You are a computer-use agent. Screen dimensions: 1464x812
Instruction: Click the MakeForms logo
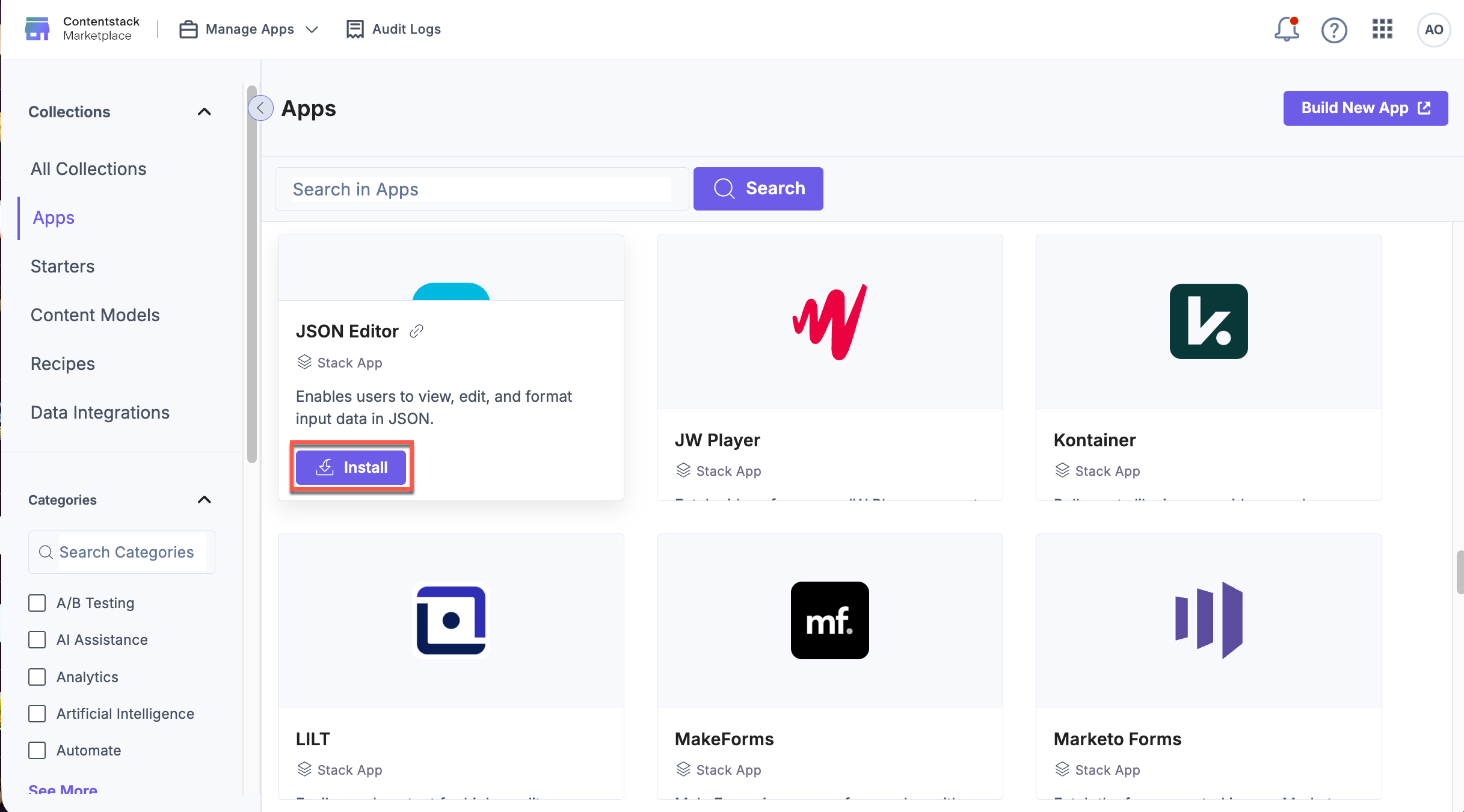(830, 620)
